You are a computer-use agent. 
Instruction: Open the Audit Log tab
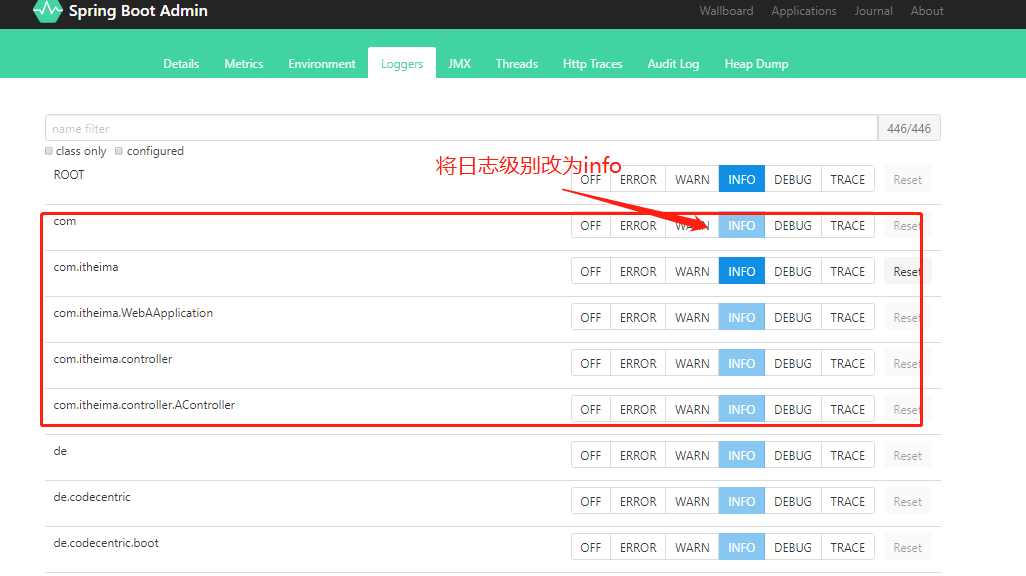(x=673, y=63)
